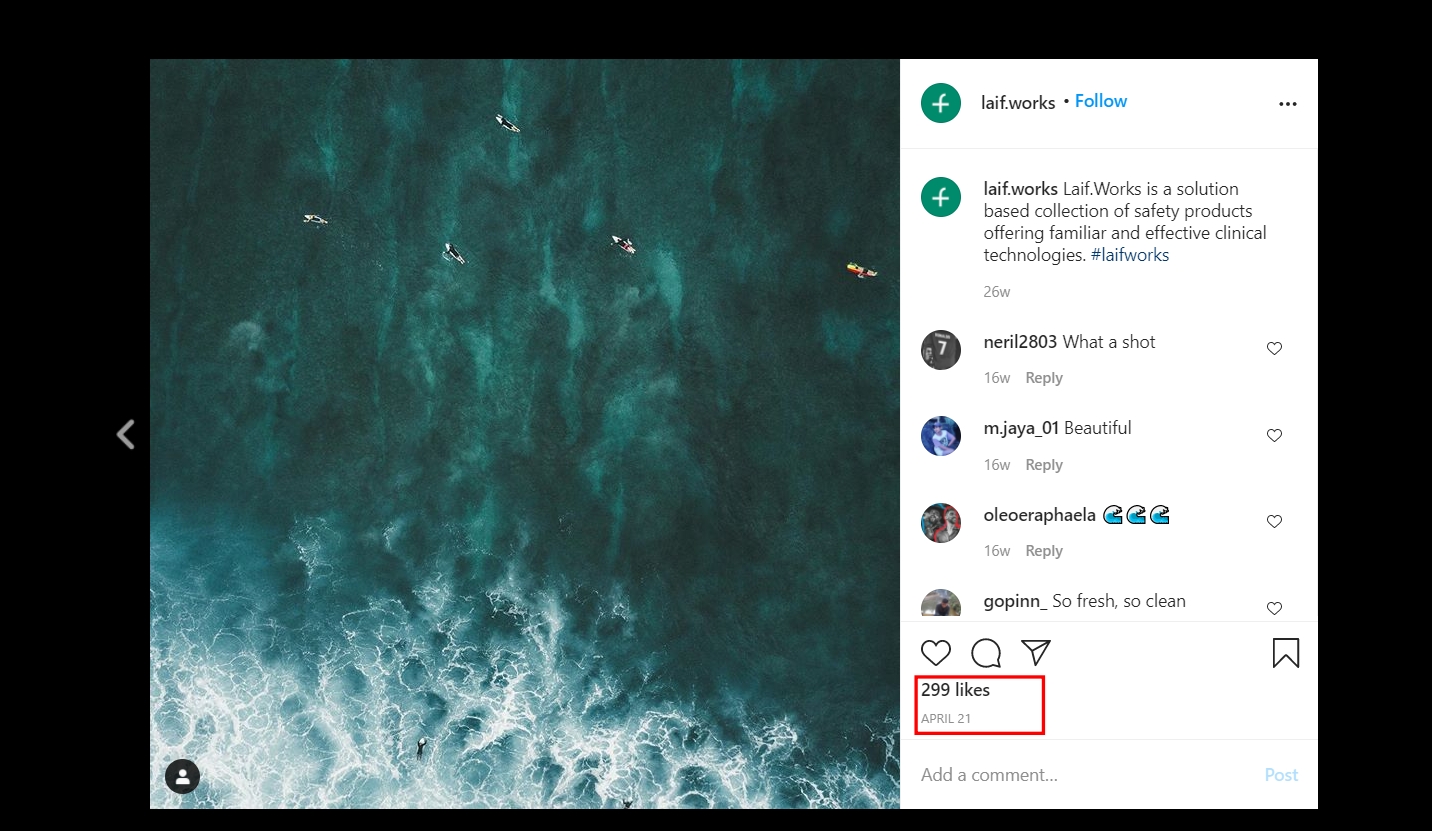
Task: Share the post with paper plane icon
Action: coord(1036,653)
